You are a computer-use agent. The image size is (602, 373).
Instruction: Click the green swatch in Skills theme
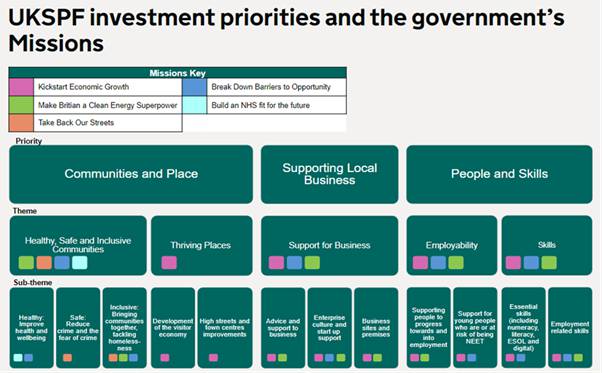point(549,263)
